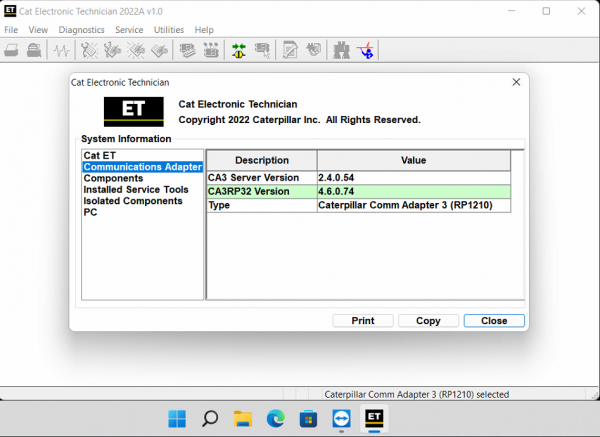Open File Explorer from taskbar

pyautogui.click(x=243, y=419)
